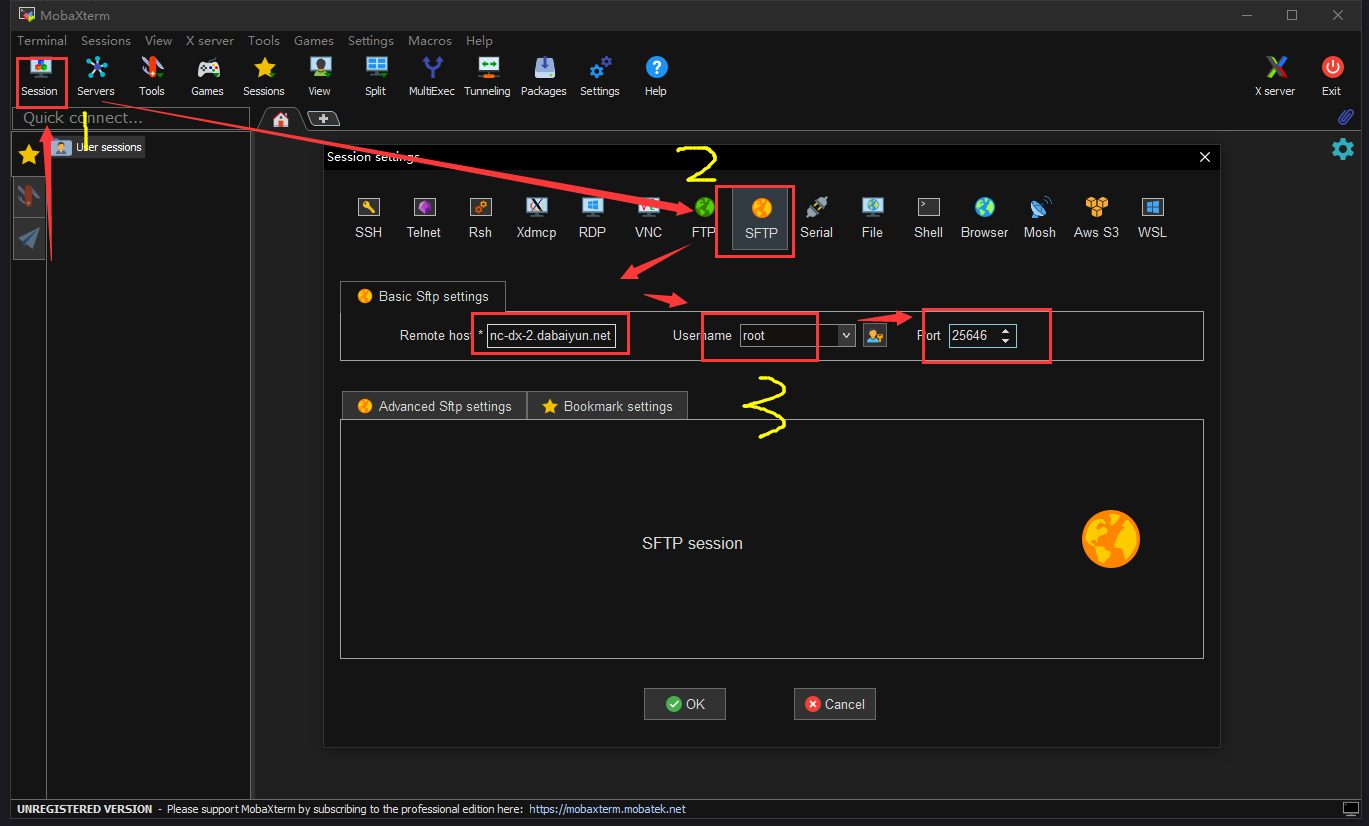Open the X server menu

click(210, 41)
